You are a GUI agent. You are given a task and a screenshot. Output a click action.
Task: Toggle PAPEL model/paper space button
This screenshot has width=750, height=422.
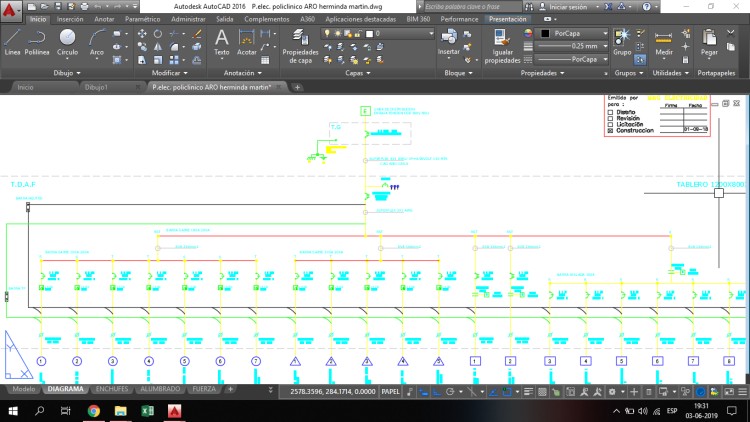click(390, 391)
